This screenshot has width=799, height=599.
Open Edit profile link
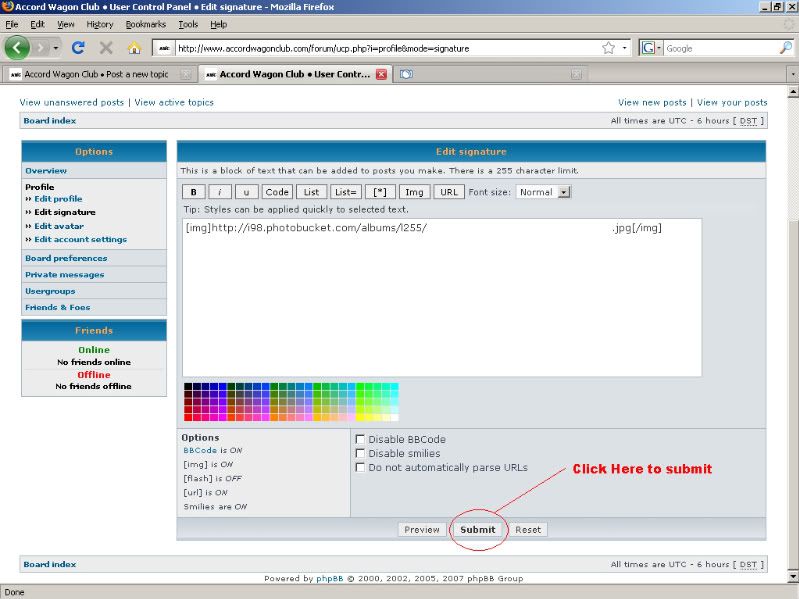[58, 199]
